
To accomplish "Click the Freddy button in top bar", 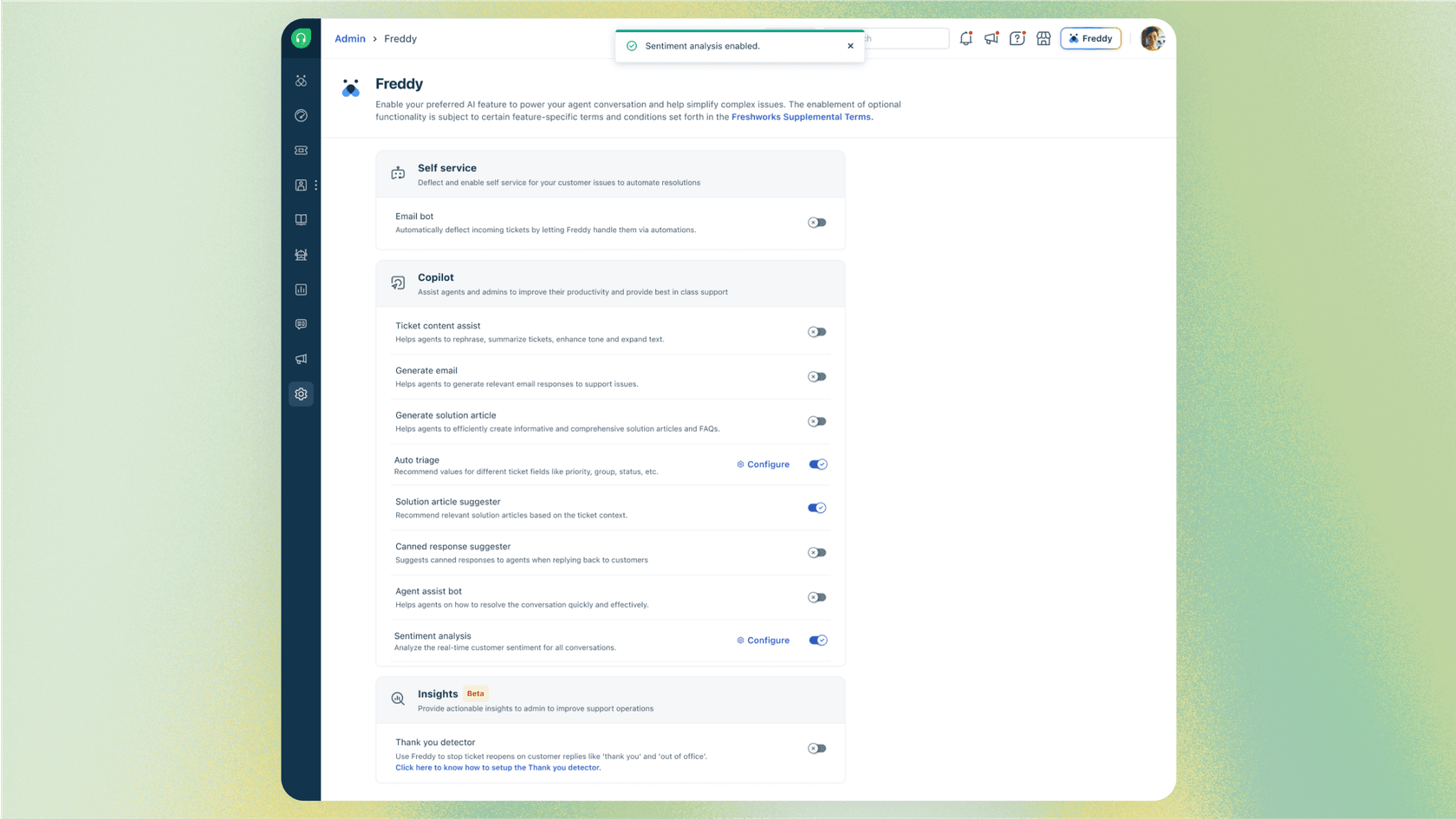I will tap(1090, 38).
